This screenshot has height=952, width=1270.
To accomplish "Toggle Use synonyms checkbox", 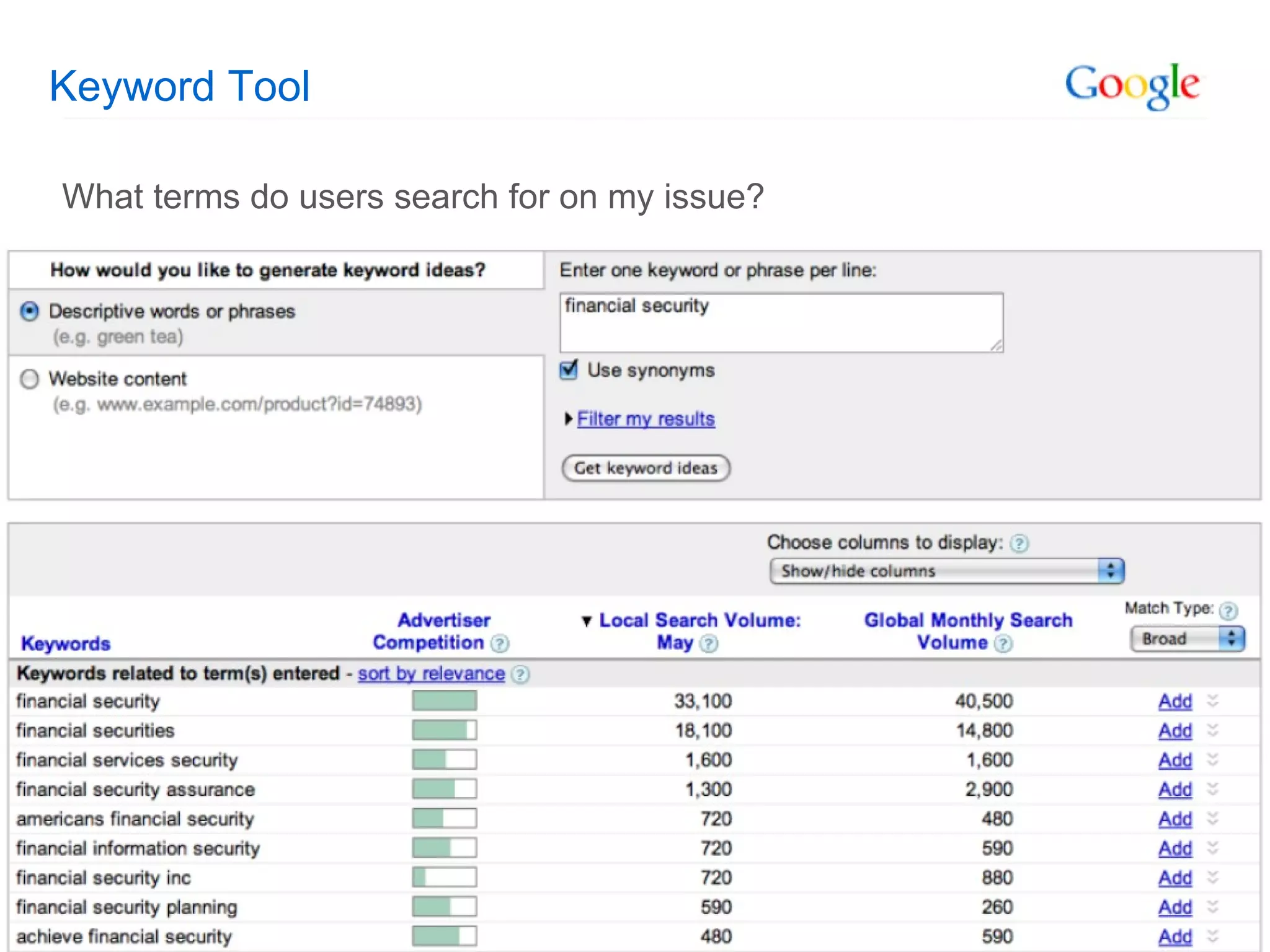I will 569,370.
